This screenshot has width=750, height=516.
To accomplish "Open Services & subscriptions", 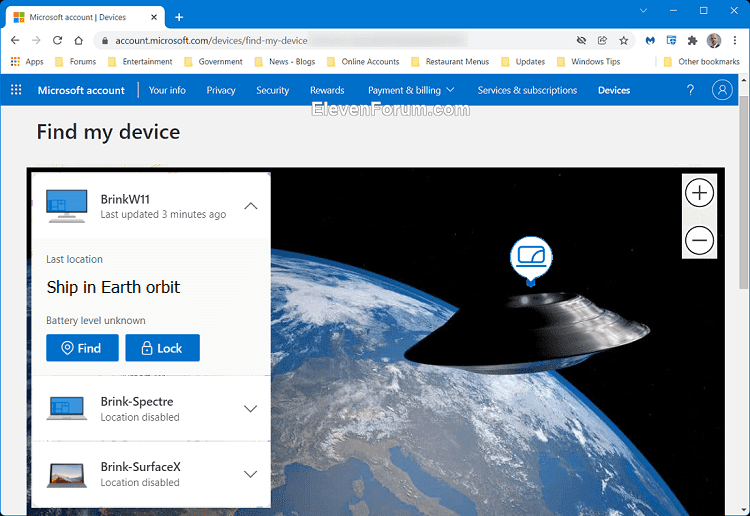I will click(x=527, y=90).
